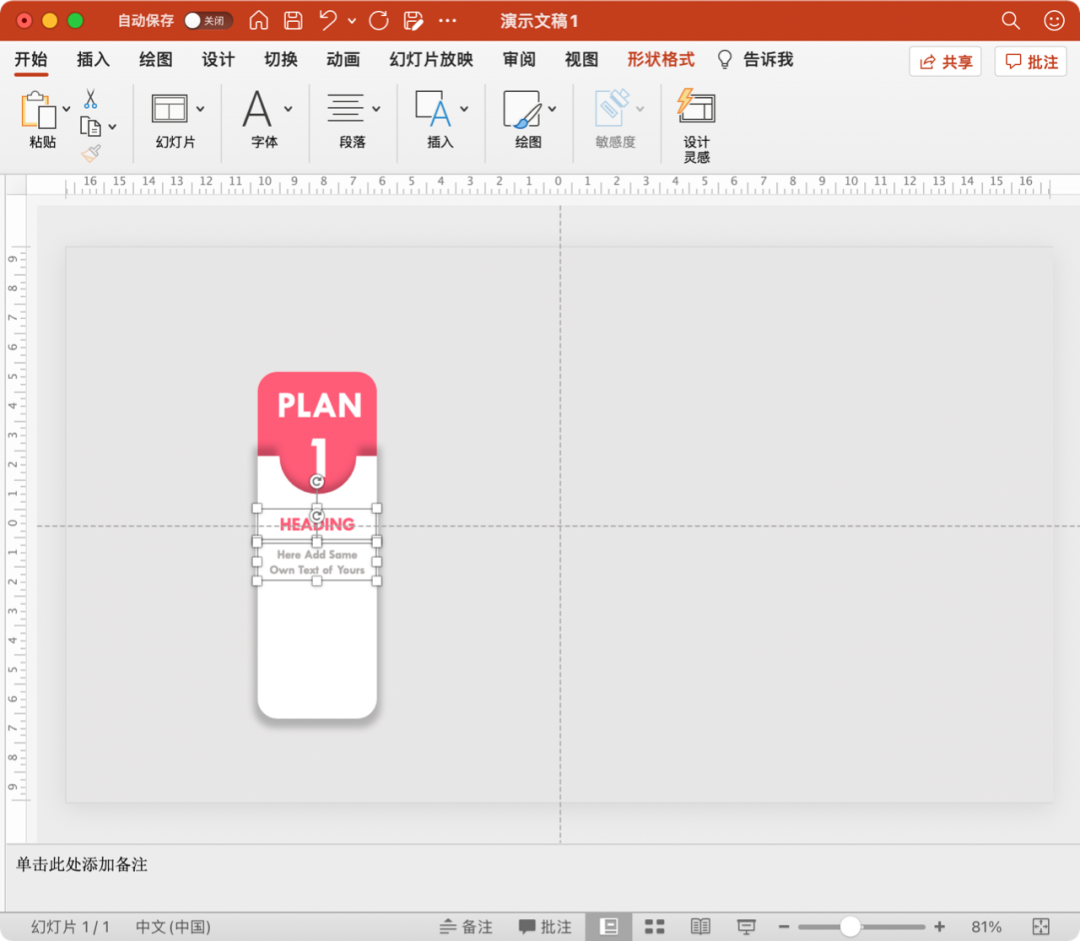Expand the 幻灯片 dropdown arrow
1080x941 pixels.
click(x=200, y=109)
